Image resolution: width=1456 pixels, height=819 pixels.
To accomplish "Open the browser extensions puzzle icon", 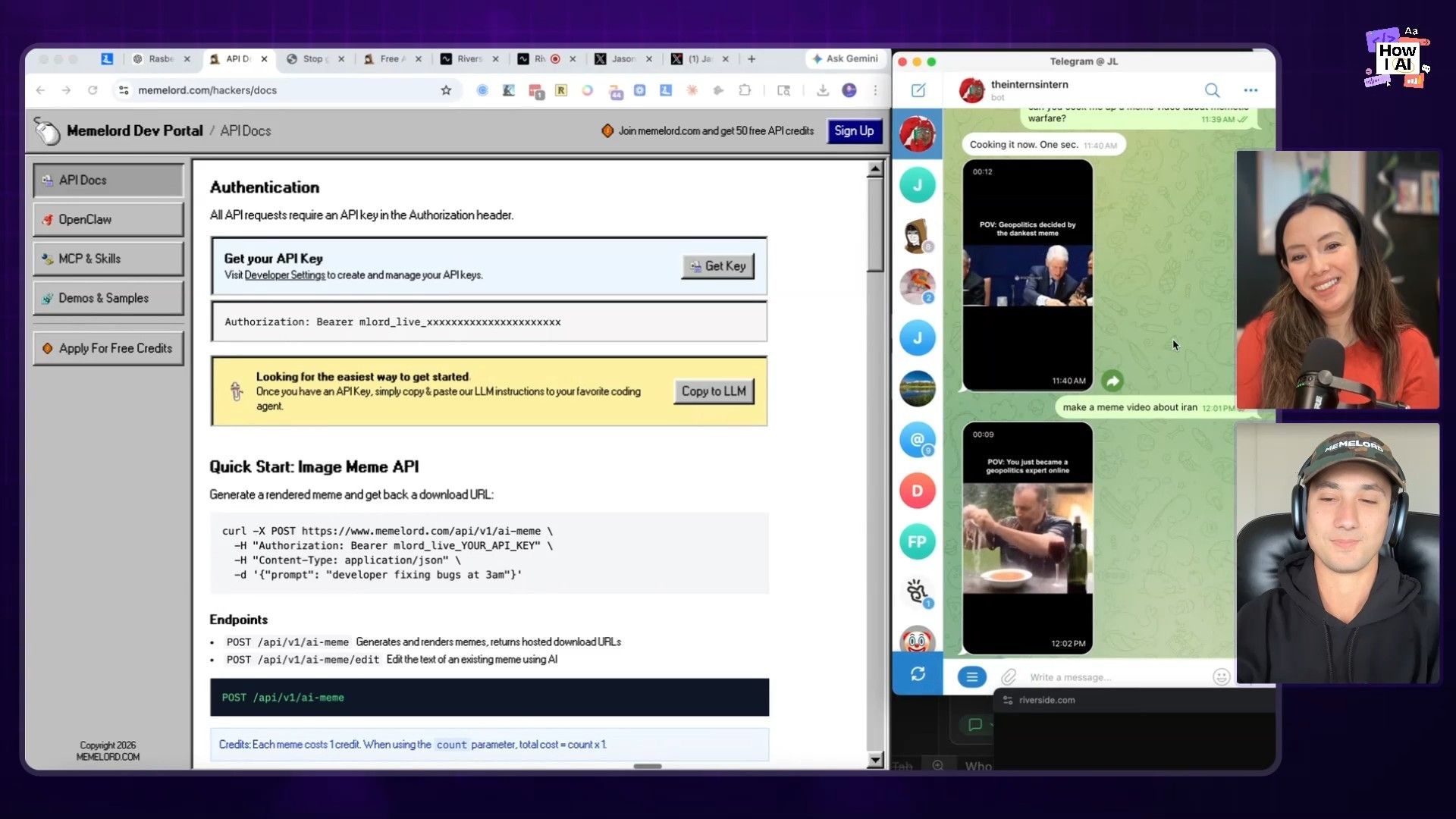I will click(745, 90).
